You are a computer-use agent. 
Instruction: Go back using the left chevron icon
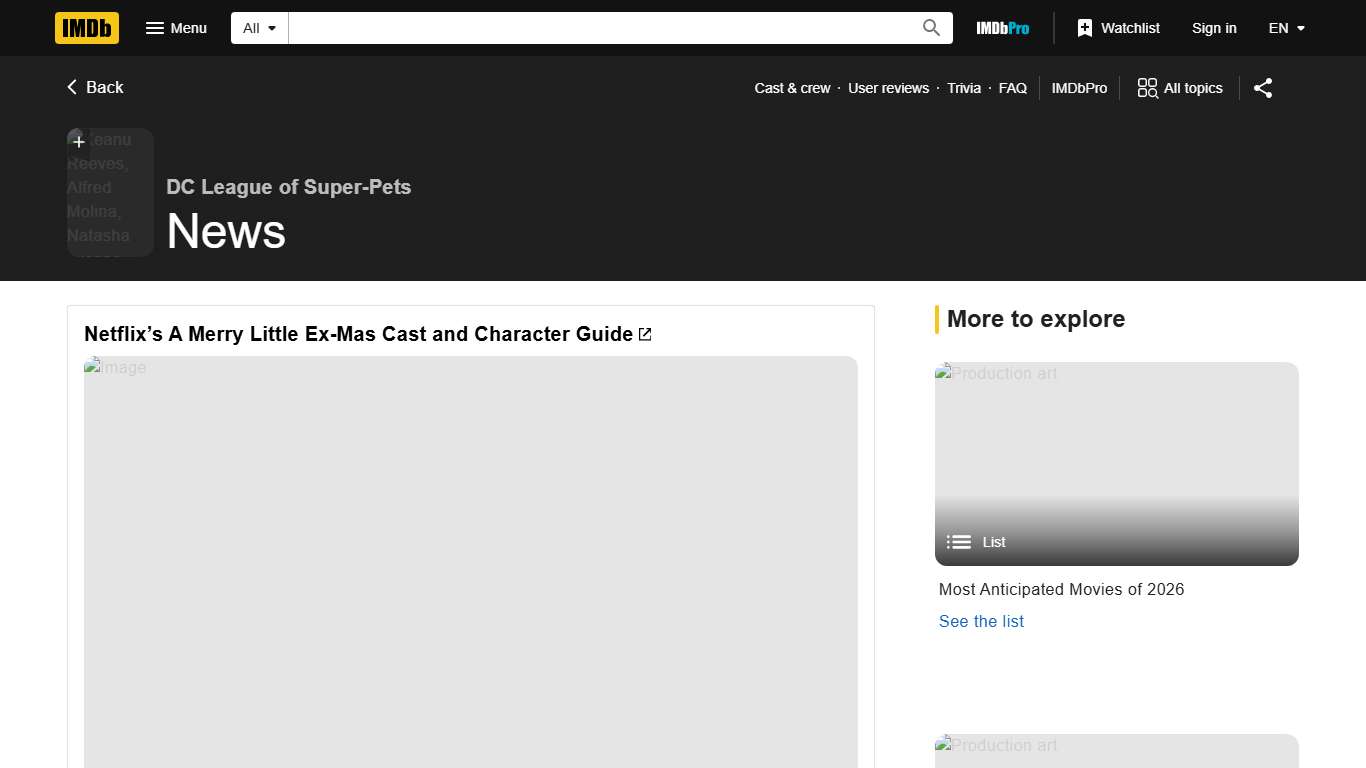click(70, 87)
